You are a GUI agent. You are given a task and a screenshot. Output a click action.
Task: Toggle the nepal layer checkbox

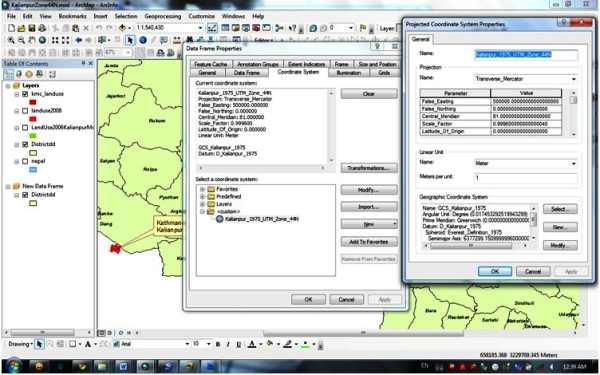click(x=25, y=161)
